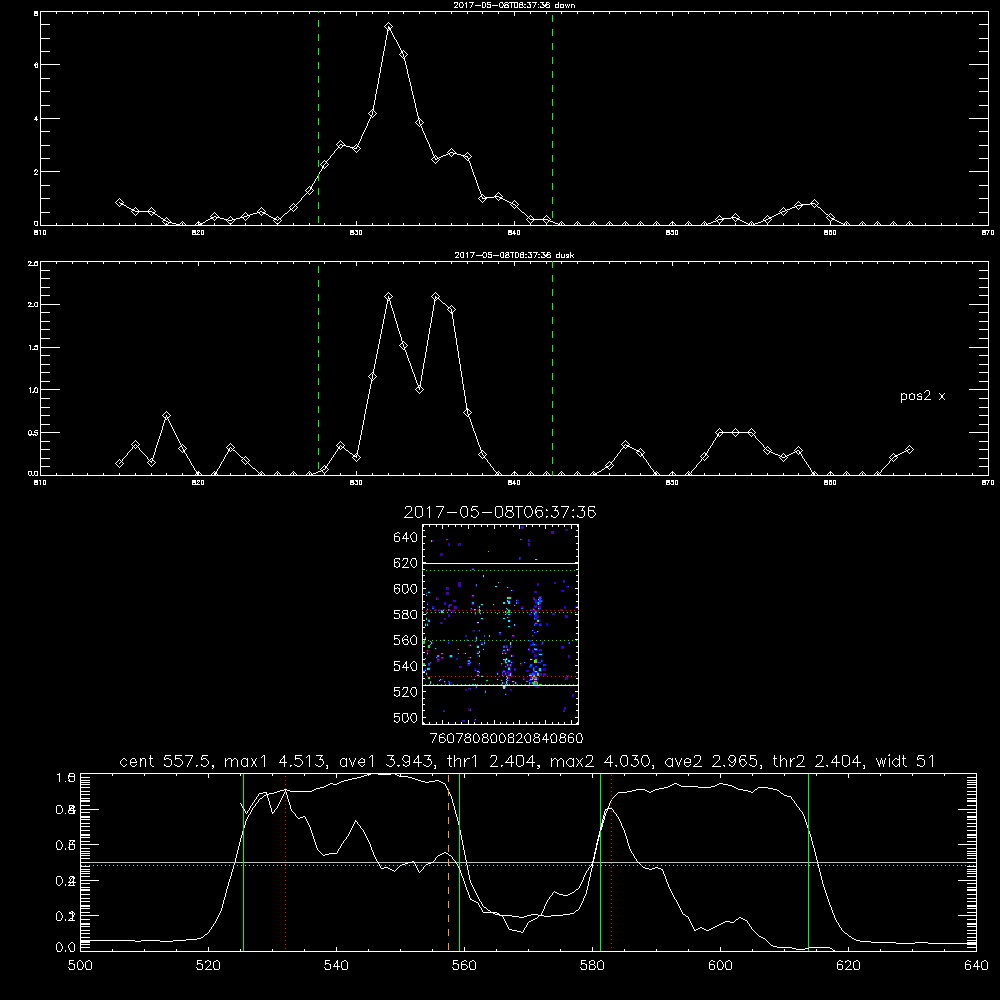Click x-axis label 870 under dusk plot
Image resolution: width=1000 pixels, height=1000 pixels.
988,483
